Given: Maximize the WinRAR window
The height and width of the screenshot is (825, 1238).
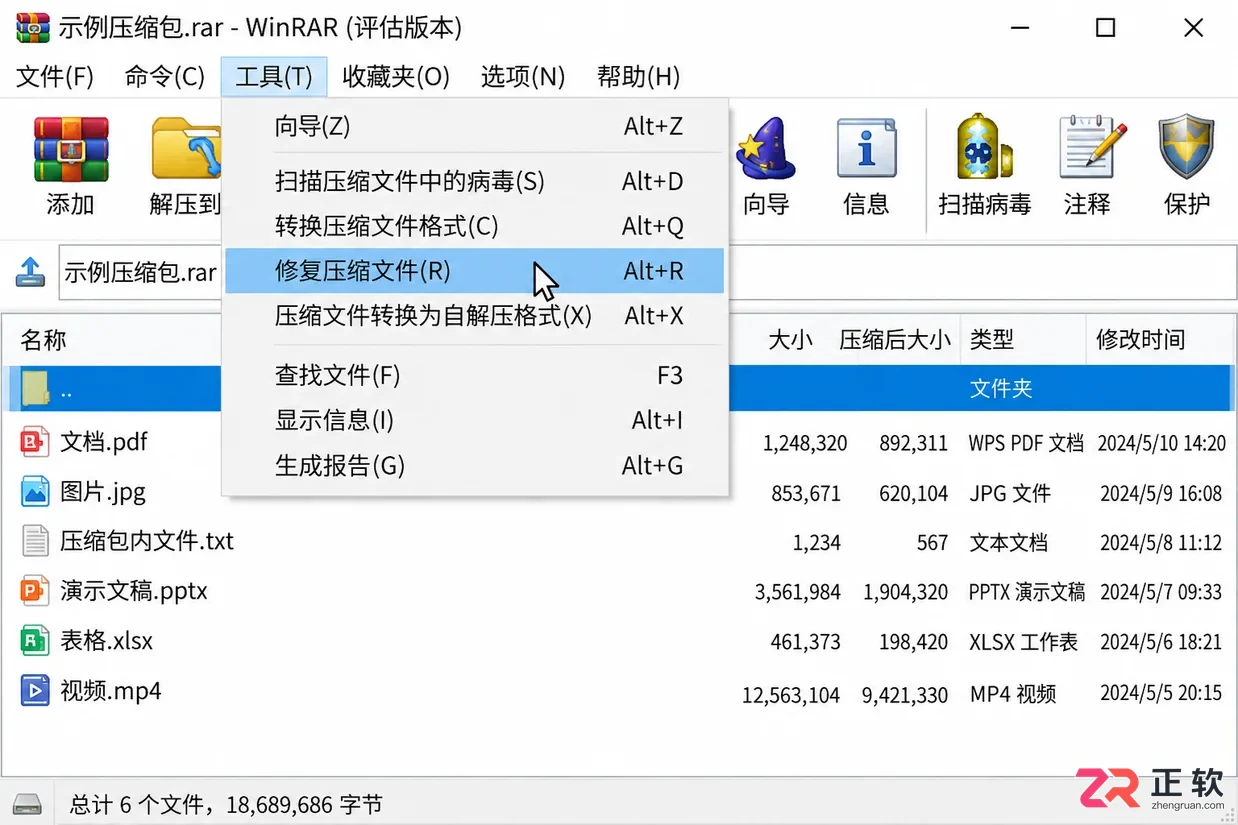Looking at the screenshot, I should tap(1105, 28).
